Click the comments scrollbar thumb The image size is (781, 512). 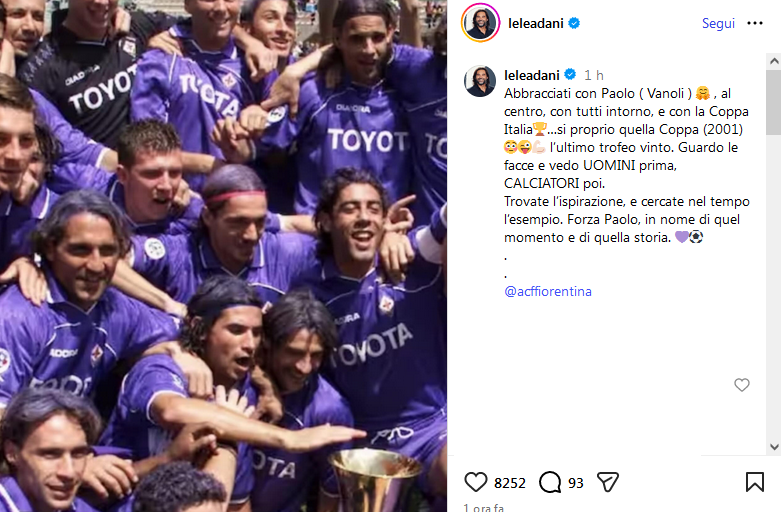pyautogui.click(x=774, y=102)
